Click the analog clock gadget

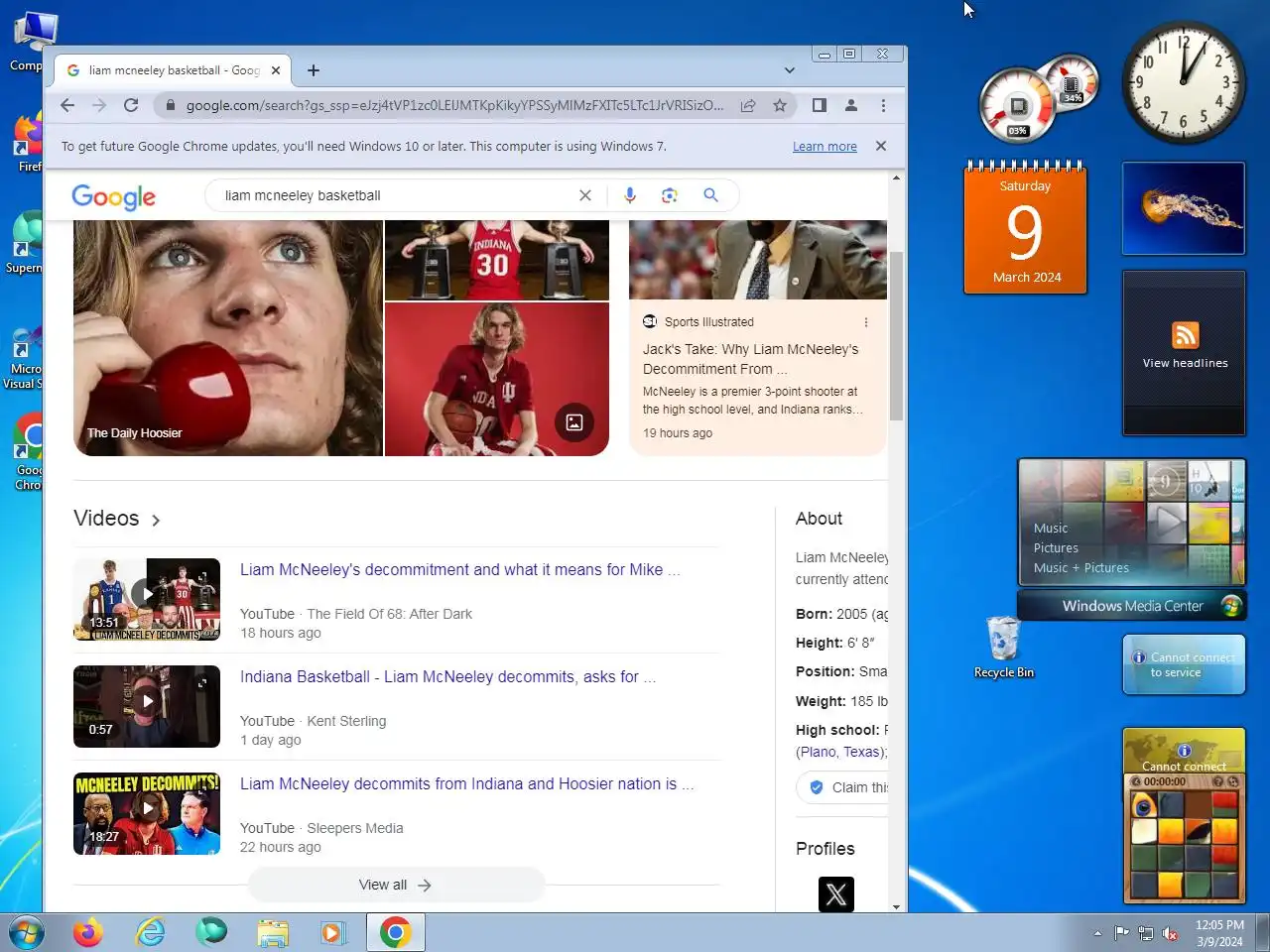1184,83
